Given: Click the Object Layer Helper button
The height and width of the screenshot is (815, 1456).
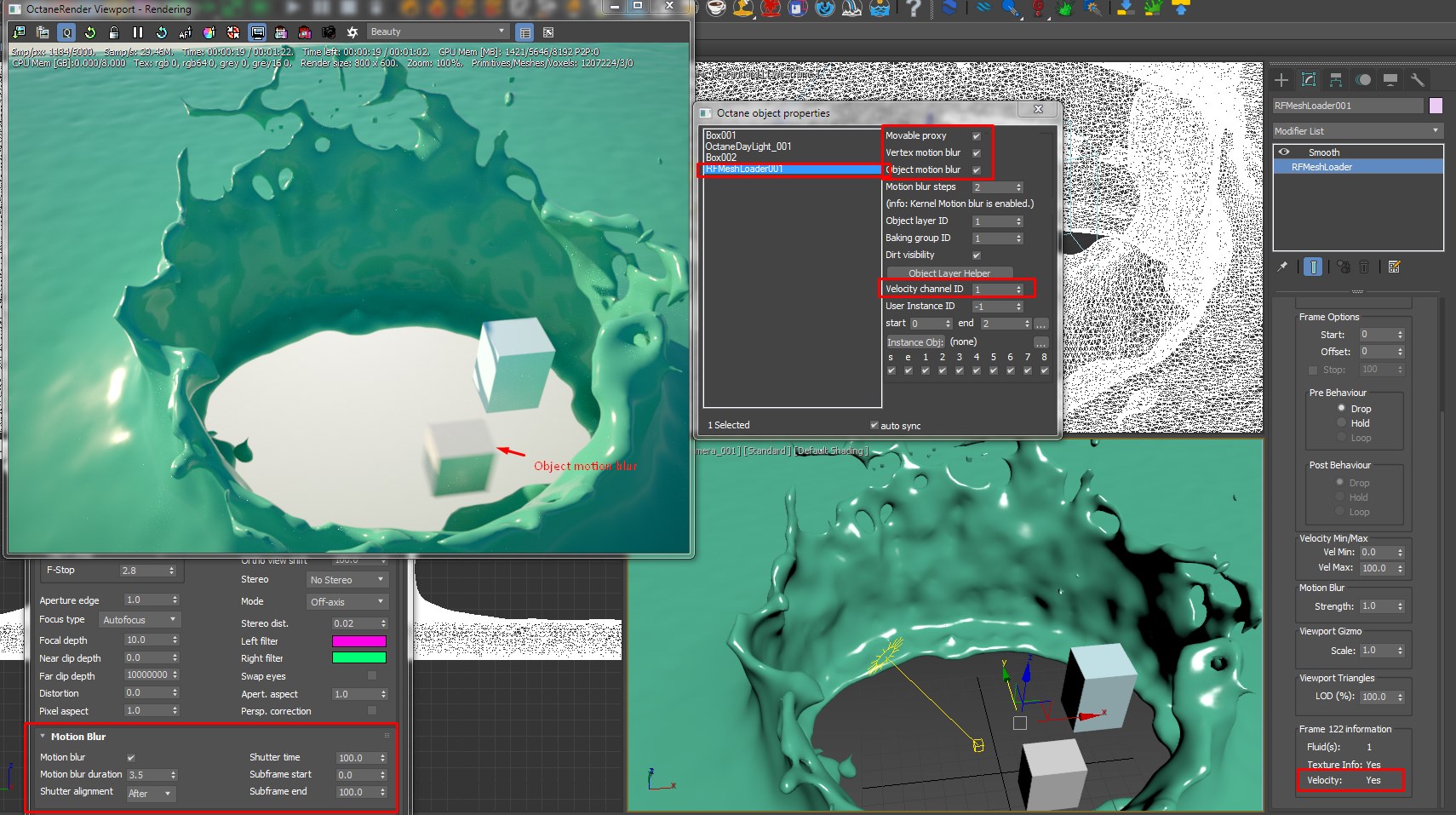Looking at the screenshot, I should (949, 273).
